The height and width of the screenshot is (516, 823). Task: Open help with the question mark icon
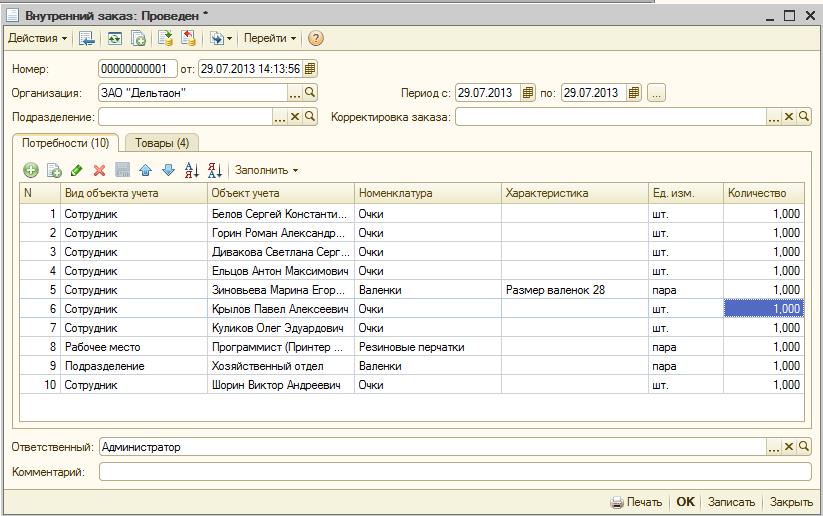click(316, 38)
